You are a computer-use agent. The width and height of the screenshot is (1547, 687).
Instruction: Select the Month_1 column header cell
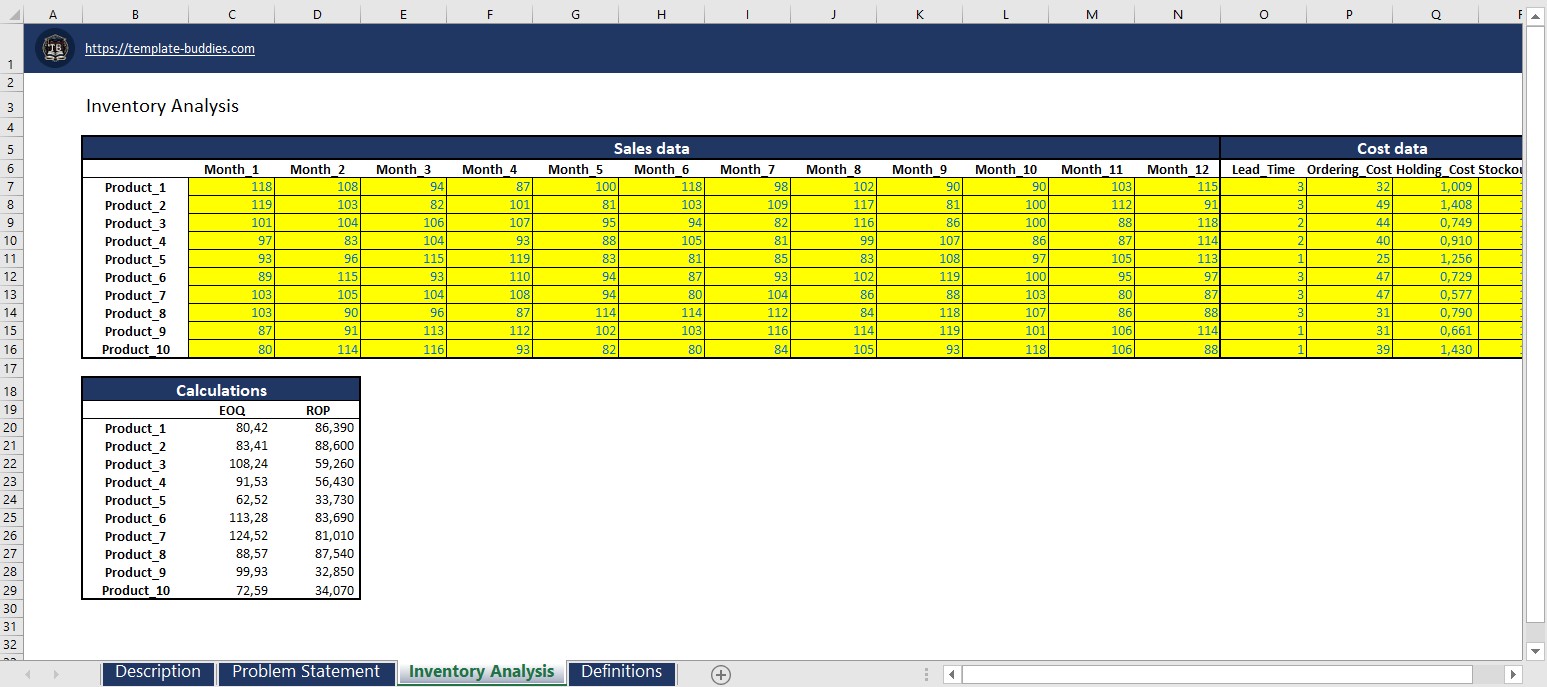click(231, 169)
